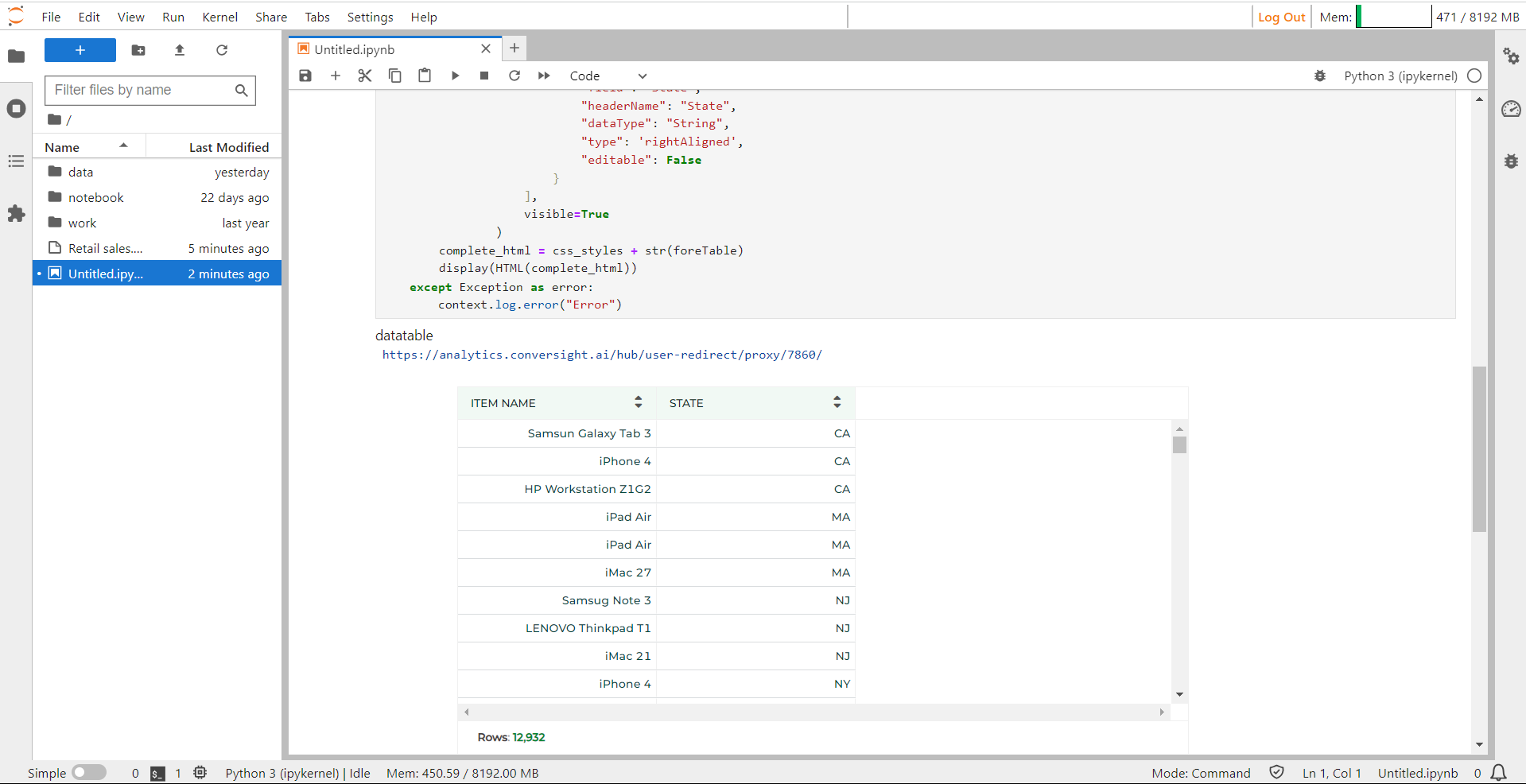Click the root folder breadcrumb icon
Viewport: 1526px width, 784px height.
54,119
